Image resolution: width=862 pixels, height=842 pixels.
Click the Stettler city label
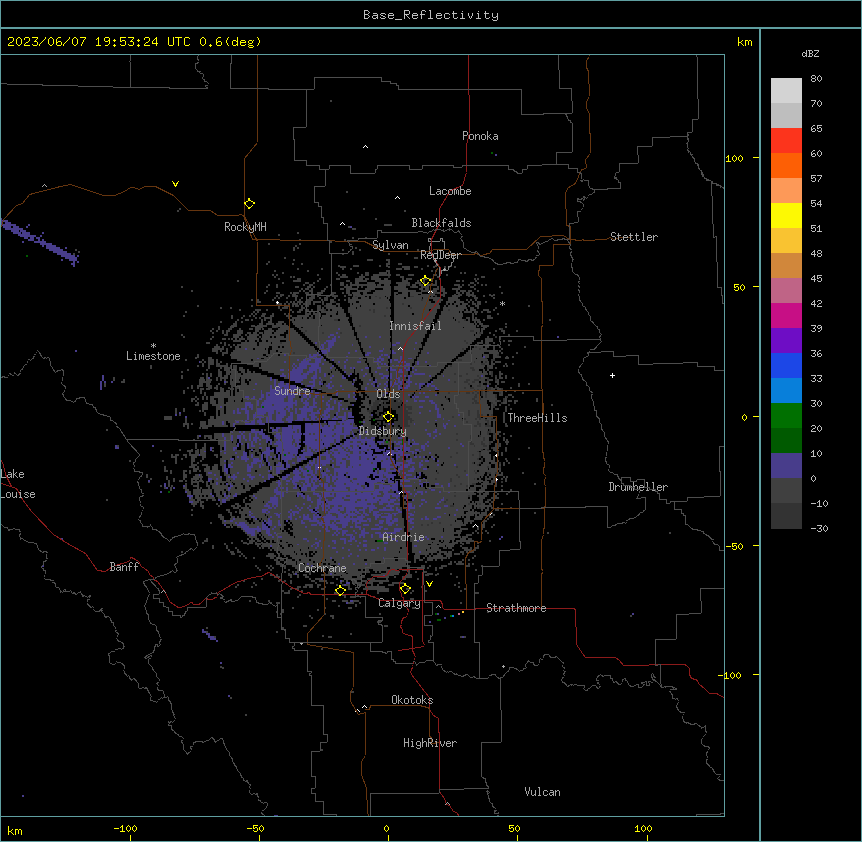point(634,237)
